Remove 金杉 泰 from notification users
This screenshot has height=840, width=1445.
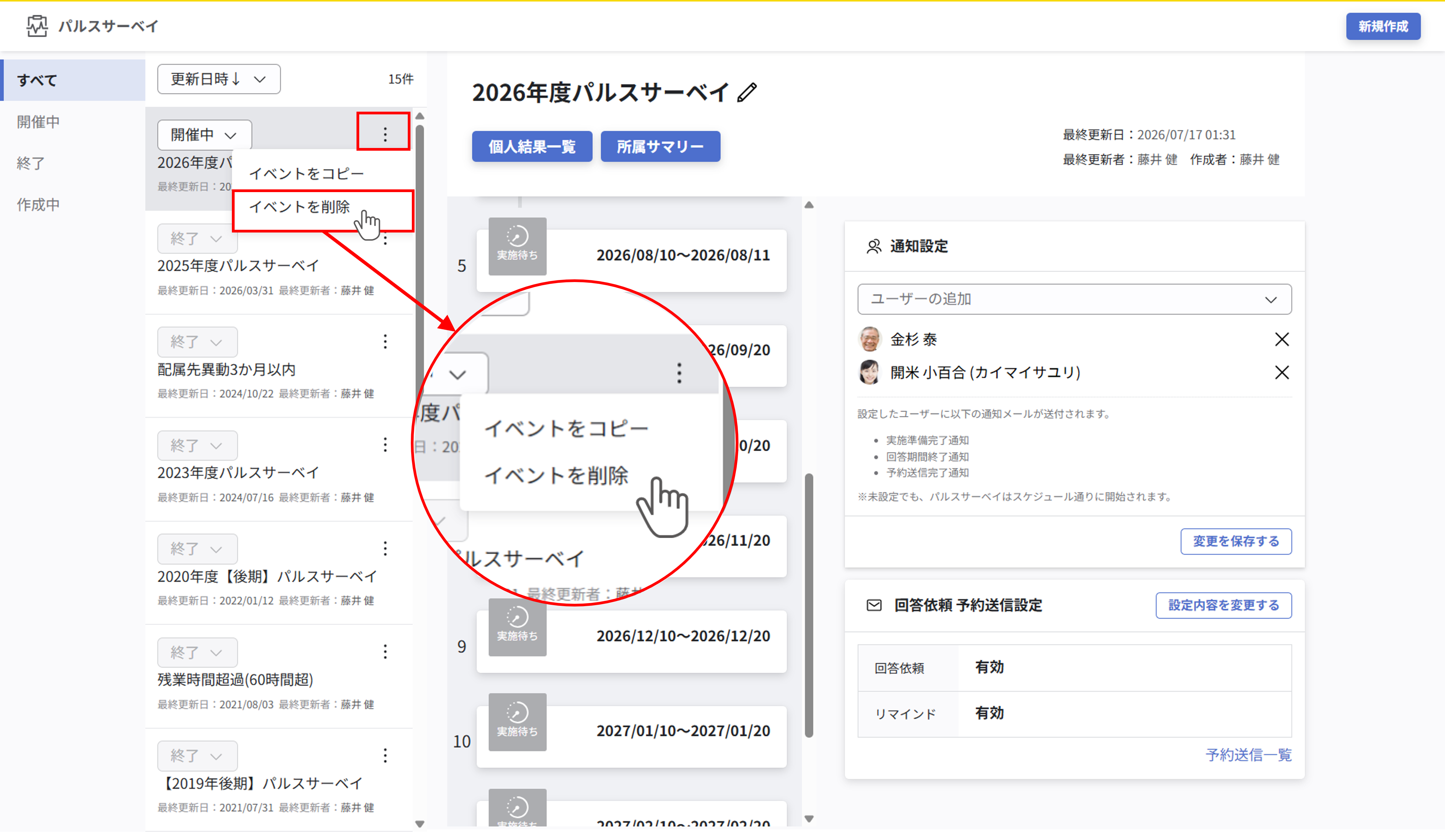point(1282,339)
